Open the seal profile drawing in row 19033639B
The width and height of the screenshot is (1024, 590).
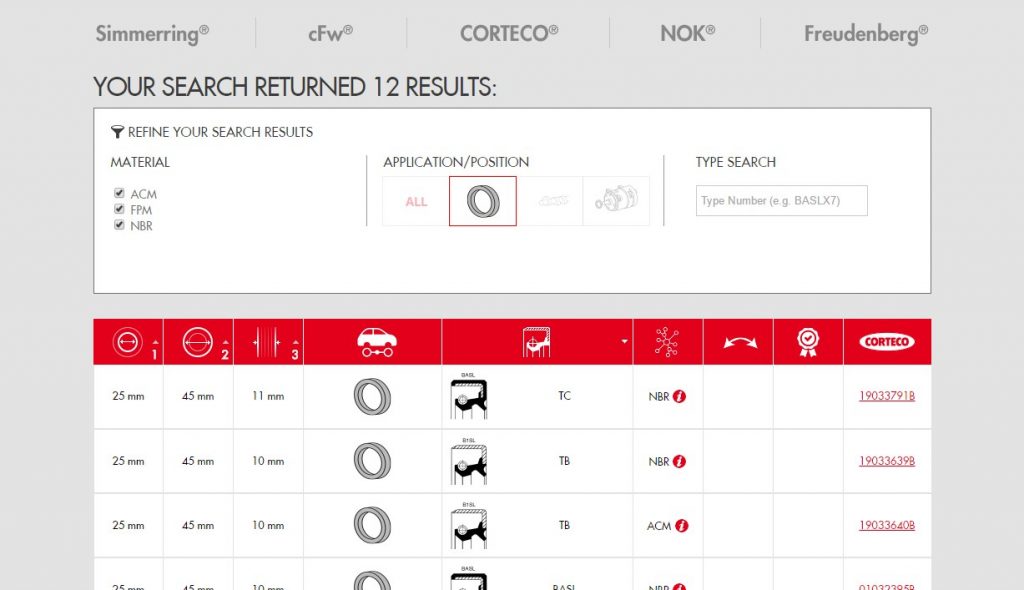(468, 461)
